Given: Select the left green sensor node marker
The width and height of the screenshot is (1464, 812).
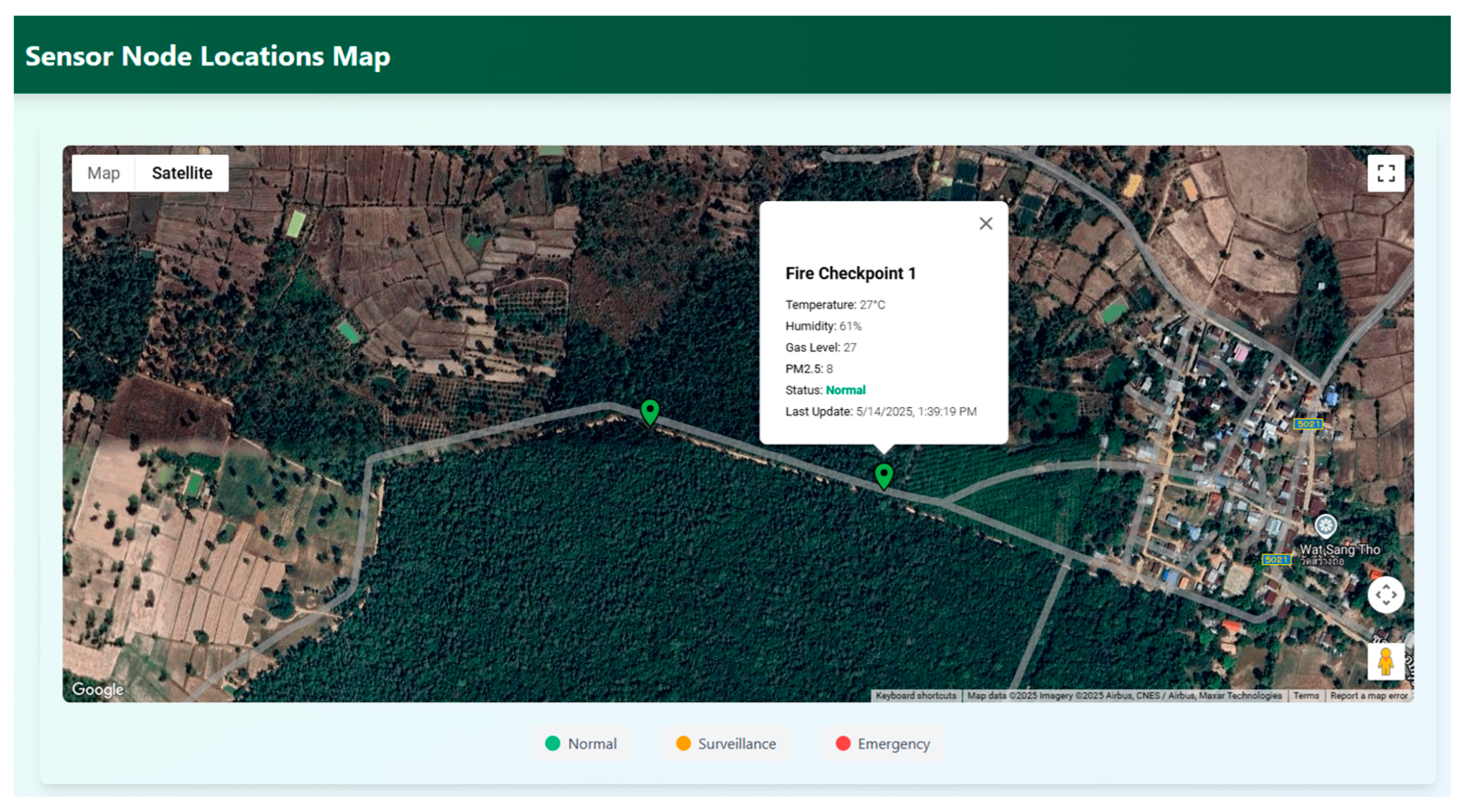Looking at the screenshot, I should click(650, 411).
